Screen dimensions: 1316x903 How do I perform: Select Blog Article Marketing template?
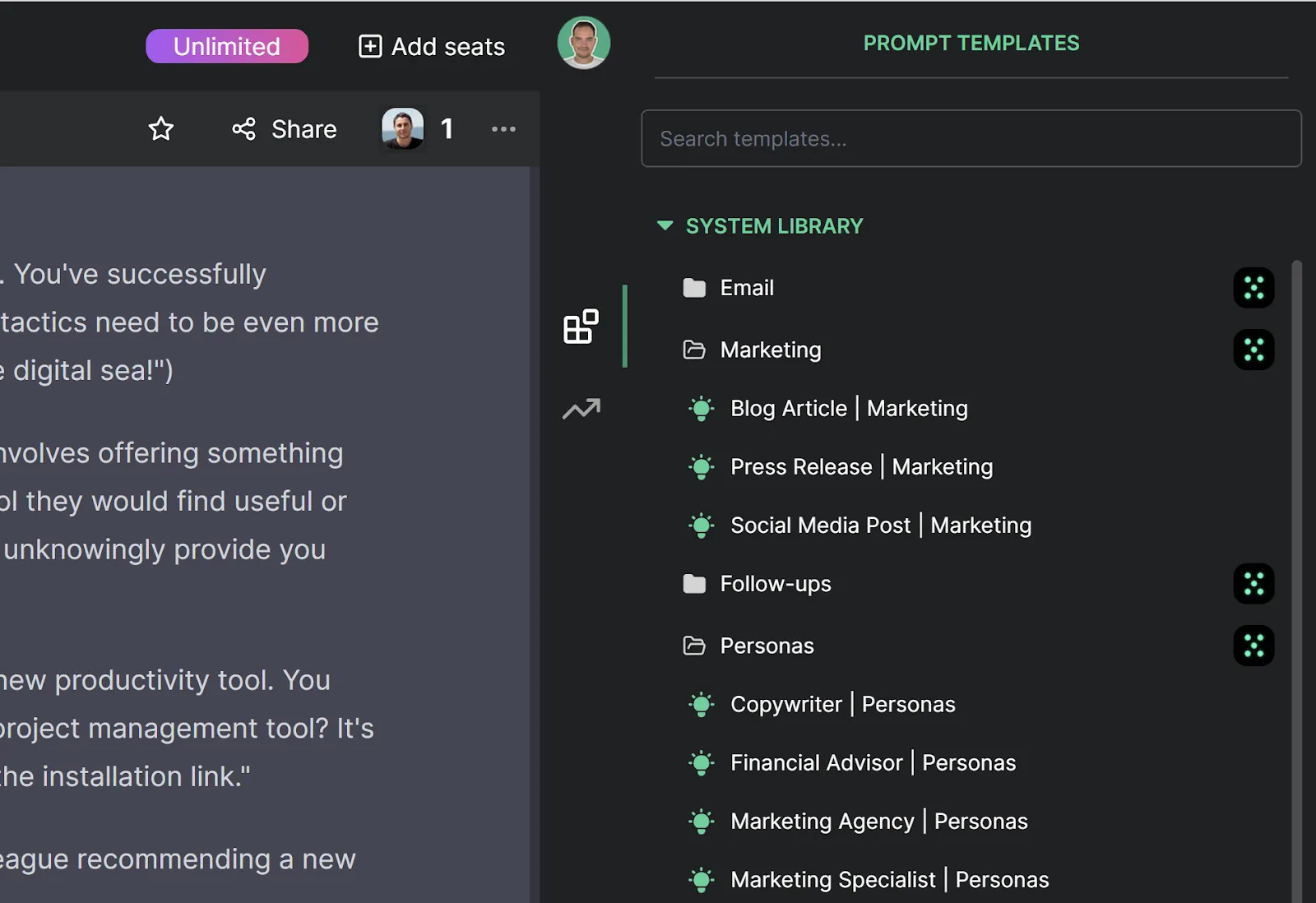tap(849, 409)
